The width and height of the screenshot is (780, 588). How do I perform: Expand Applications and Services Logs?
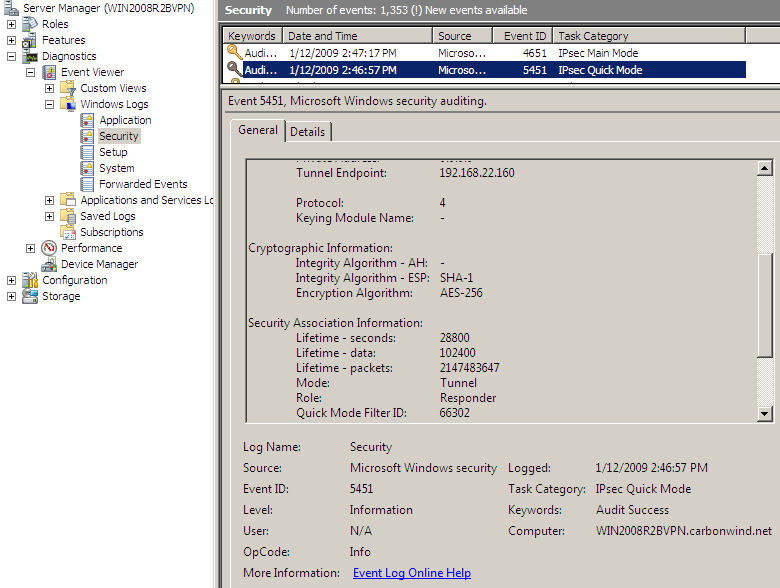tap(49, 200)
